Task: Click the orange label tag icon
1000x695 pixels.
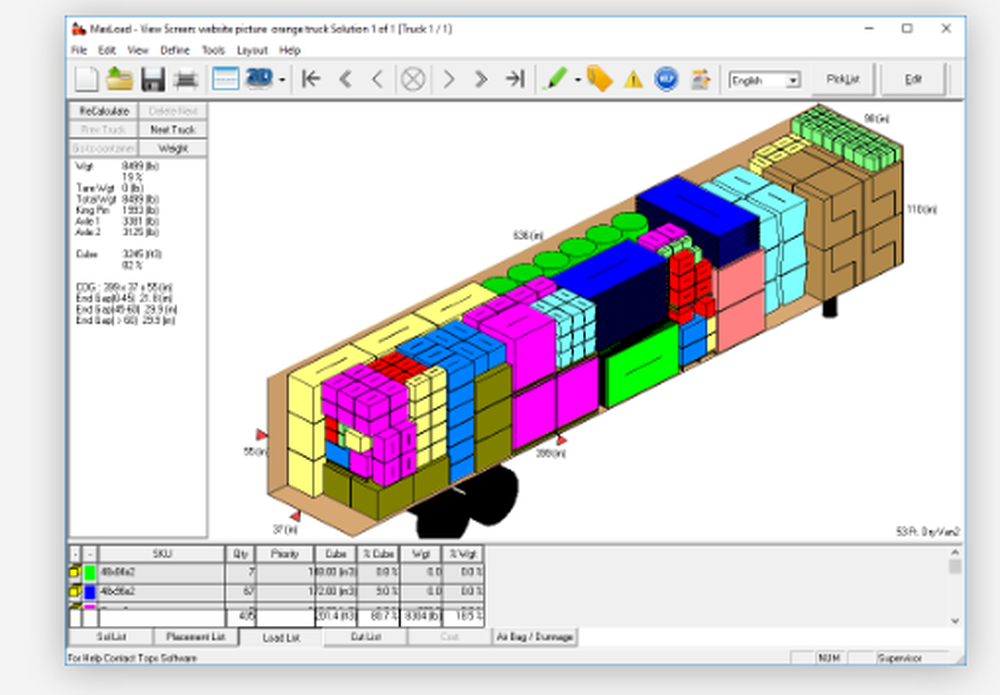Action: pyautogui.click(x=599, y=79)
